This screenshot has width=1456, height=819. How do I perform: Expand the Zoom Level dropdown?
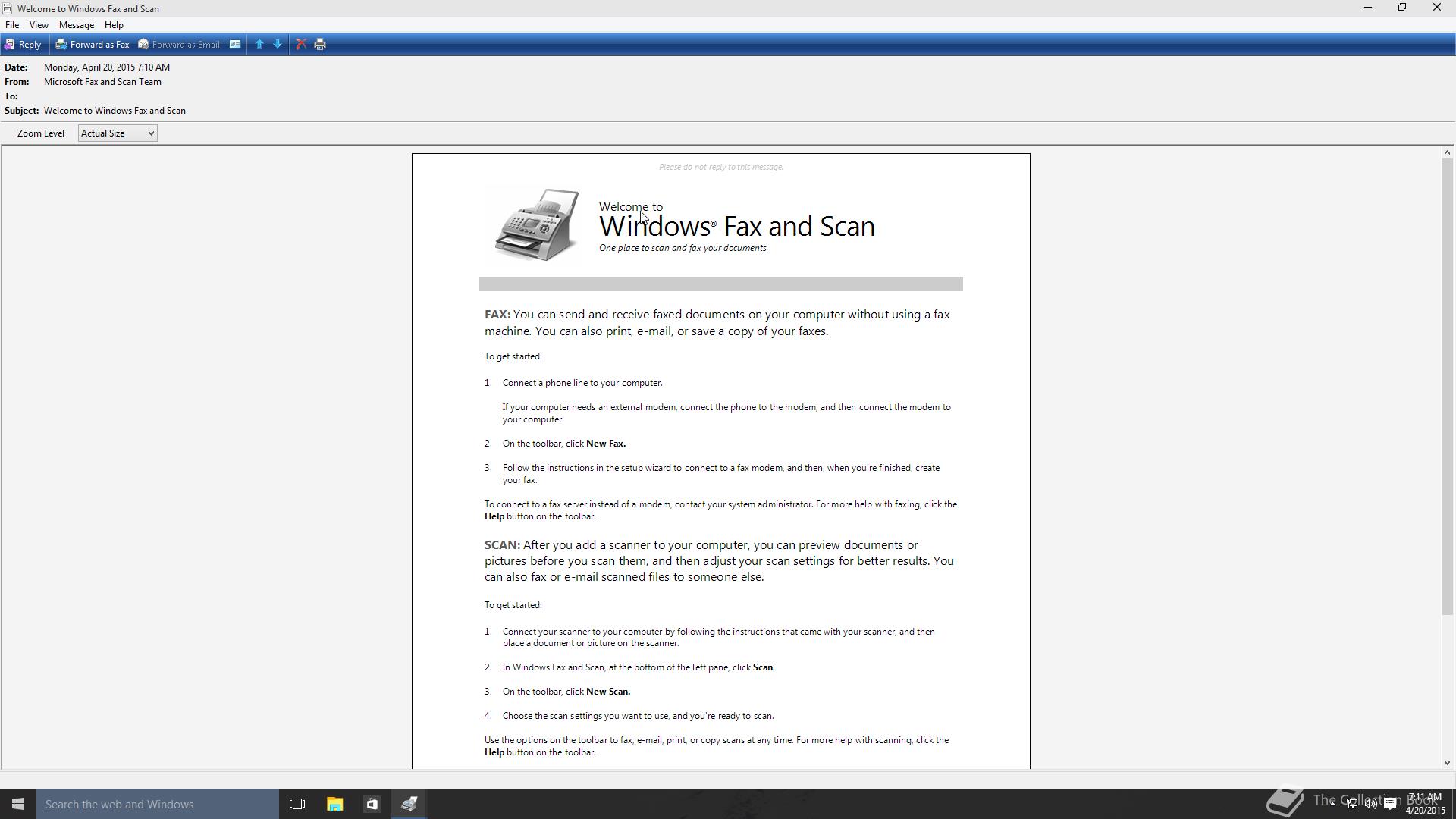click(118, 133)
